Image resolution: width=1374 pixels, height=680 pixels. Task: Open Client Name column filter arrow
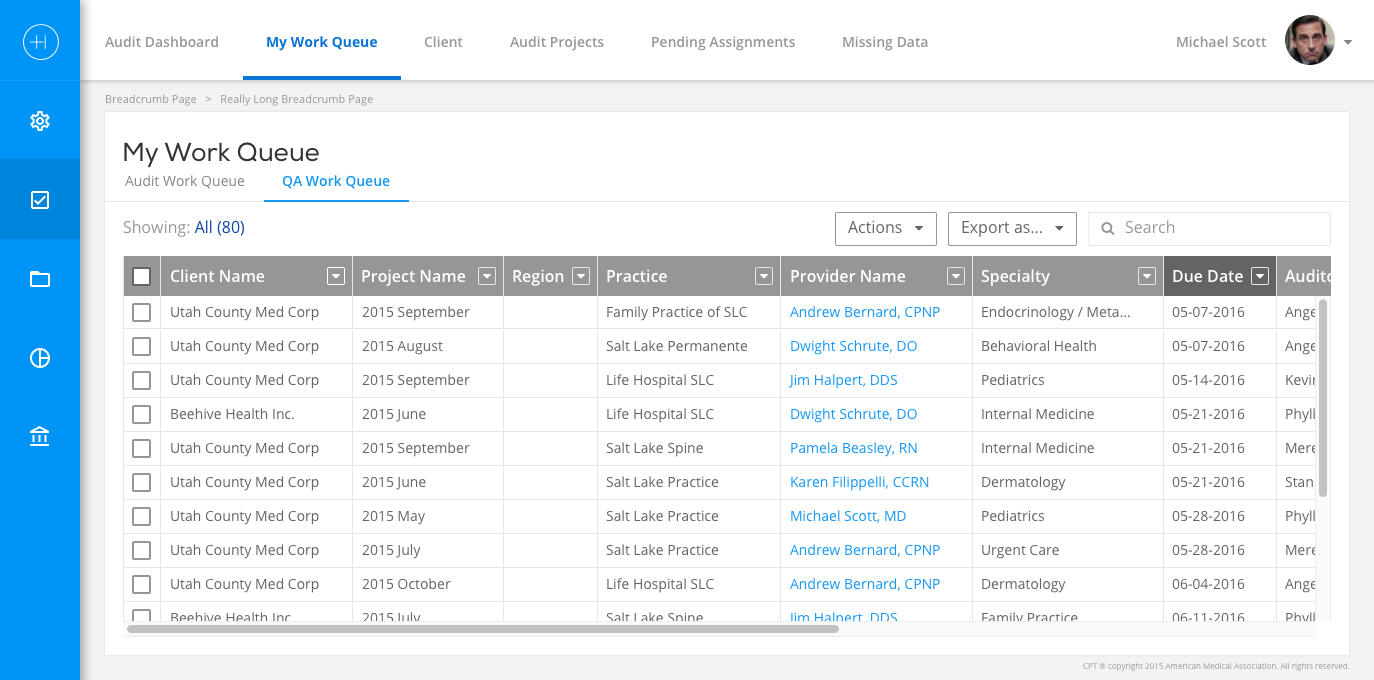[336, 277]
